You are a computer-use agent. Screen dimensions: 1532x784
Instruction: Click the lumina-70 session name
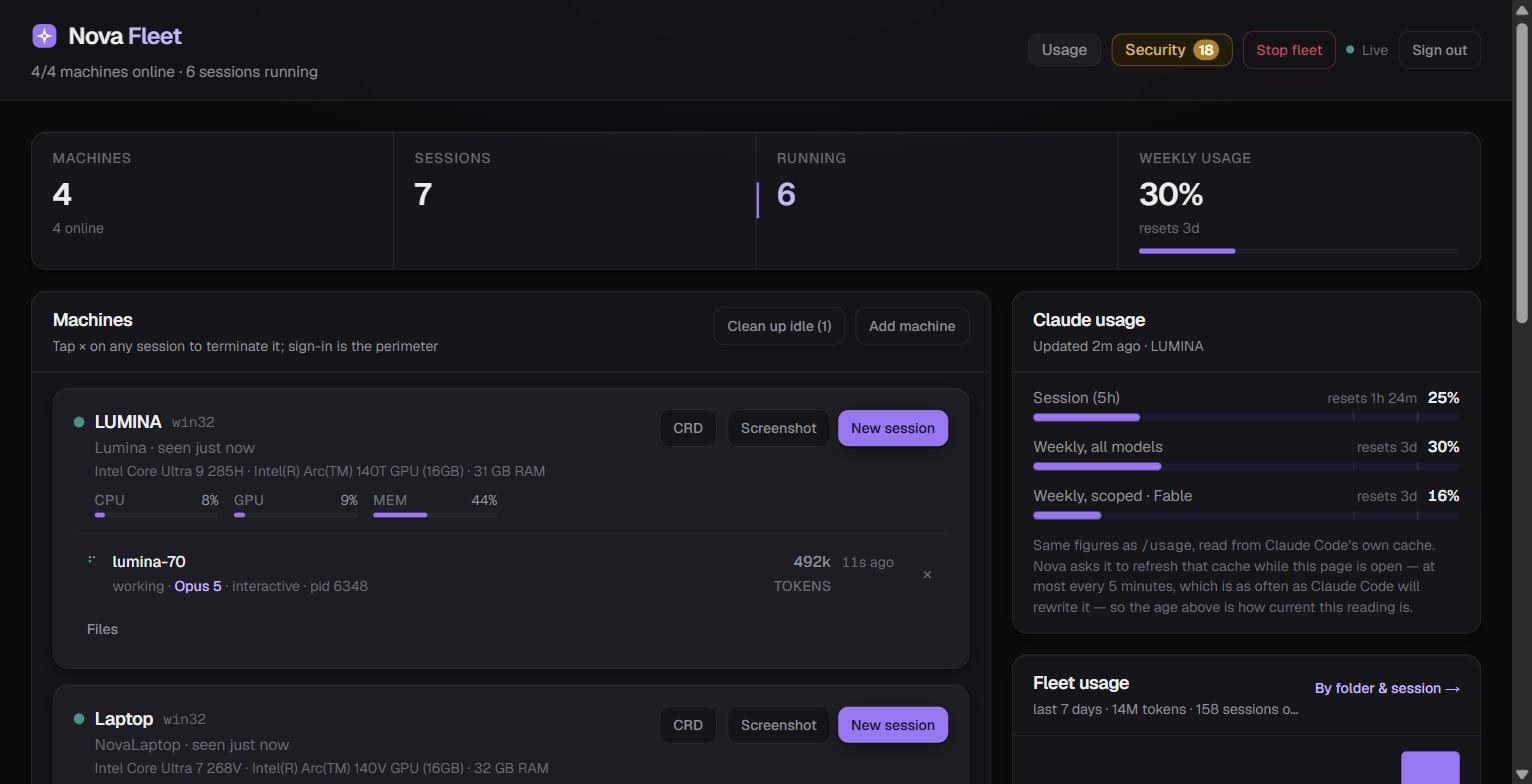click(x=149, y=562)
